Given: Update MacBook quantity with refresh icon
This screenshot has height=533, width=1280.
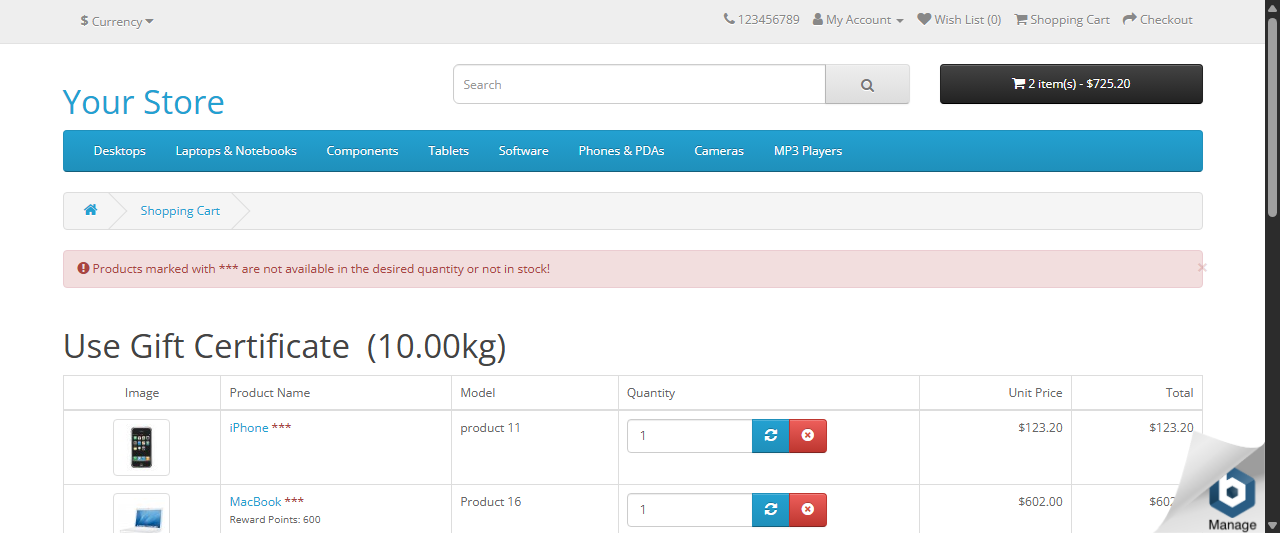Looking at the screenshot, I should point(770,510).
